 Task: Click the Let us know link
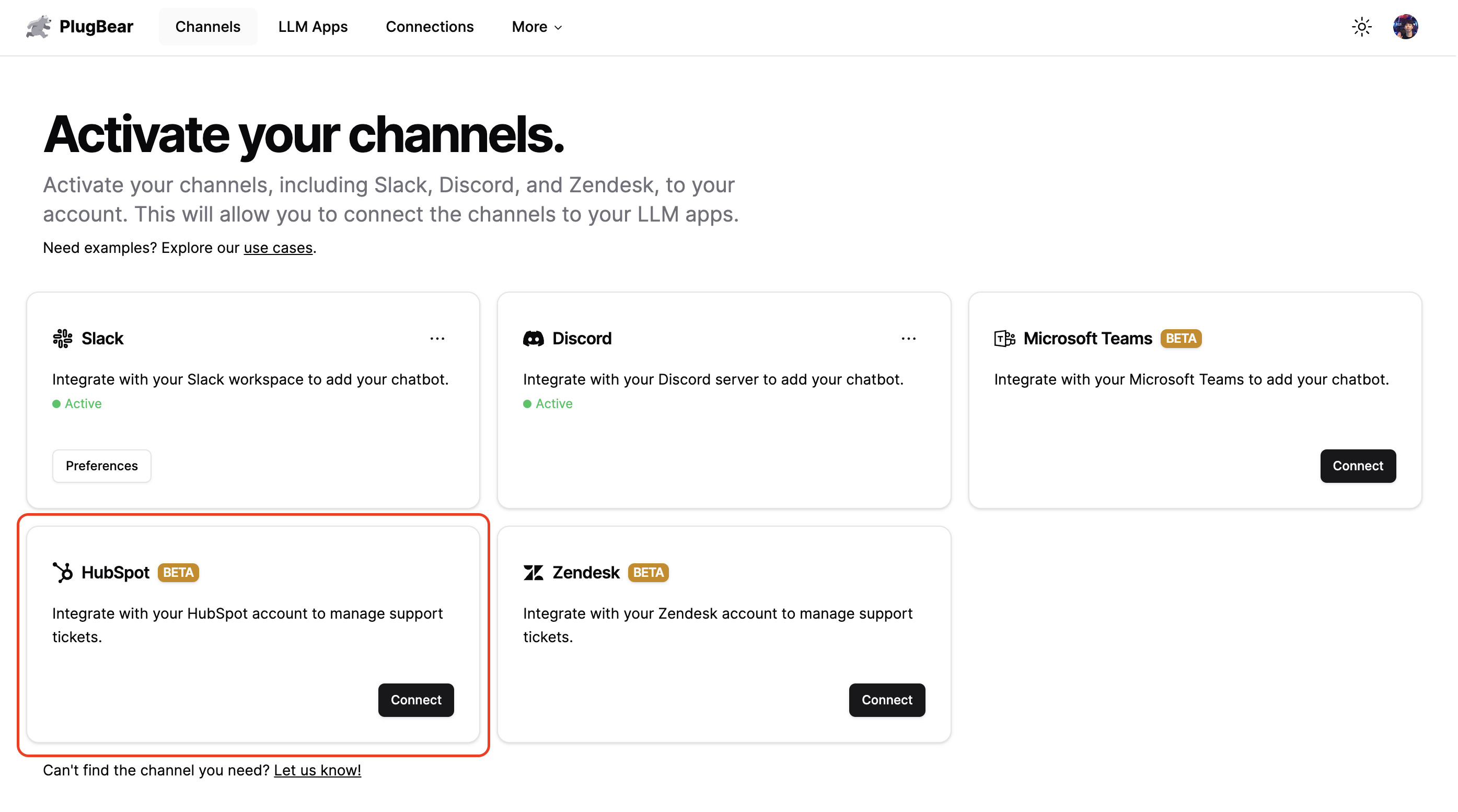pyautogui.click(x=318, y=770)
